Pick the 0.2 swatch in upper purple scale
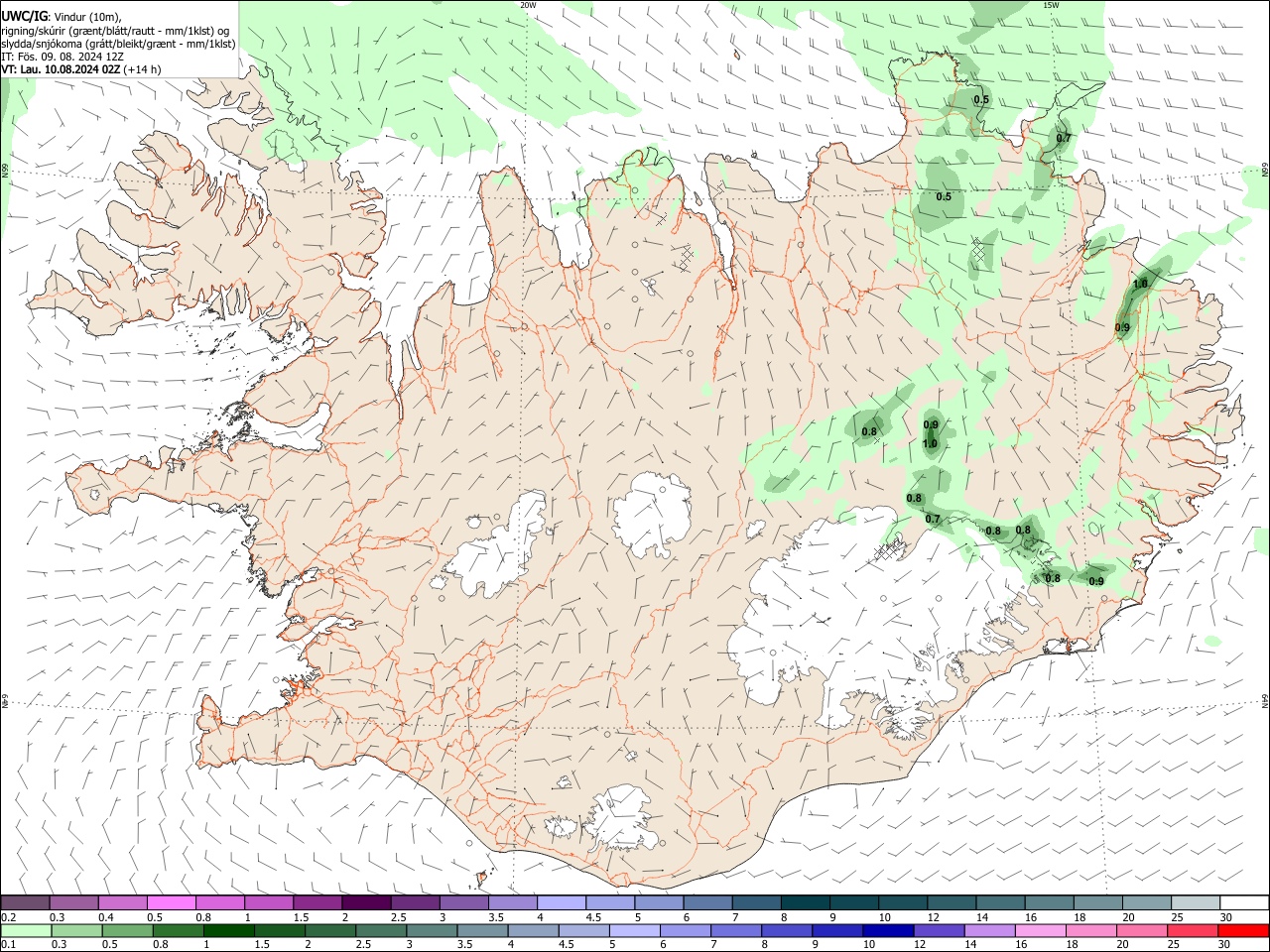The height and width of the screenshot is (952, 1270). 25,902
